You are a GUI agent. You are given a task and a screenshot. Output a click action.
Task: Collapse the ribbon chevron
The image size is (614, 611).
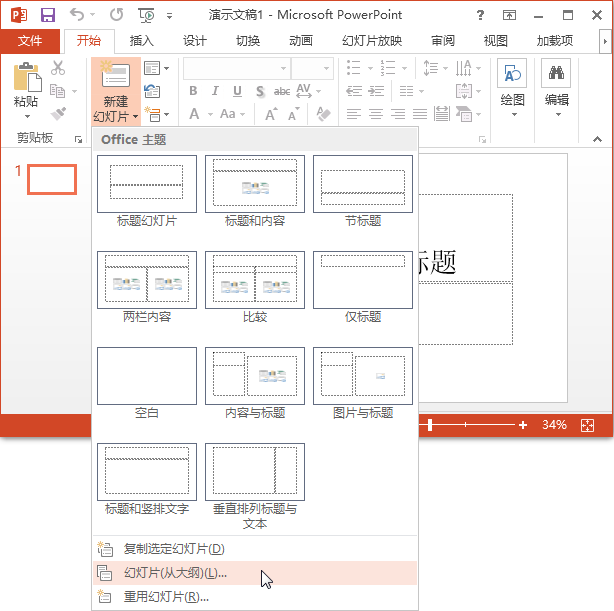coord(597,139)
